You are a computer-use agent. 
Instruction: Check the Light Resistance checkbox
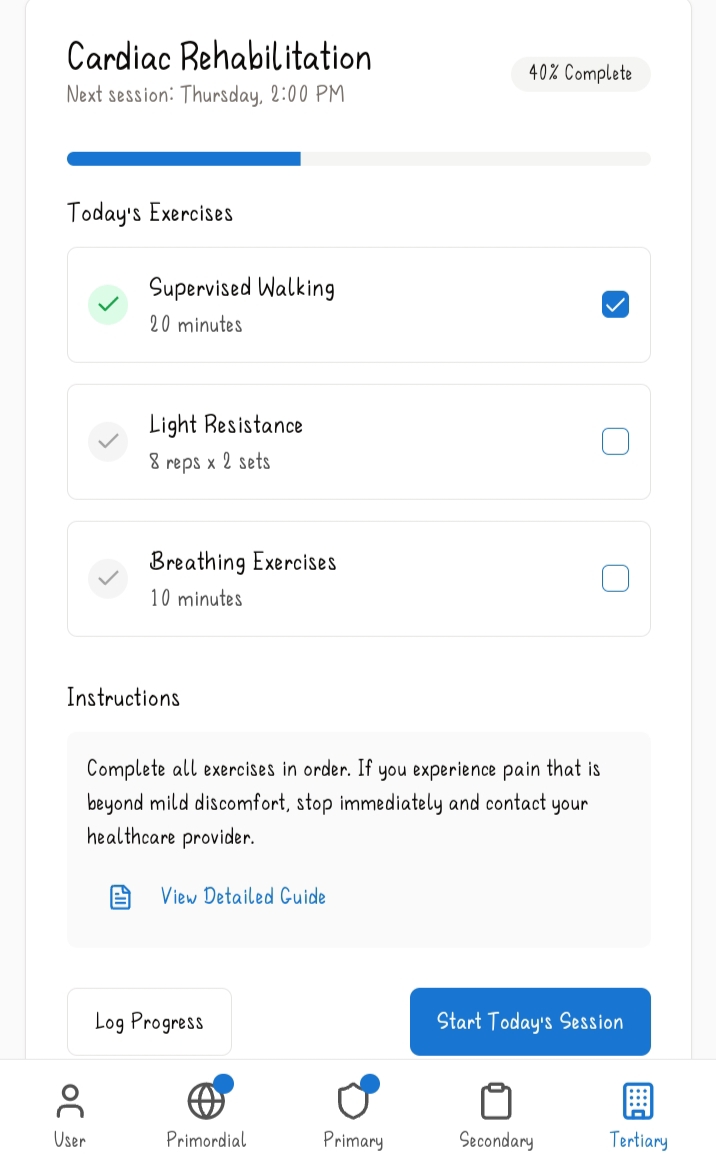[x=615, y=442]
